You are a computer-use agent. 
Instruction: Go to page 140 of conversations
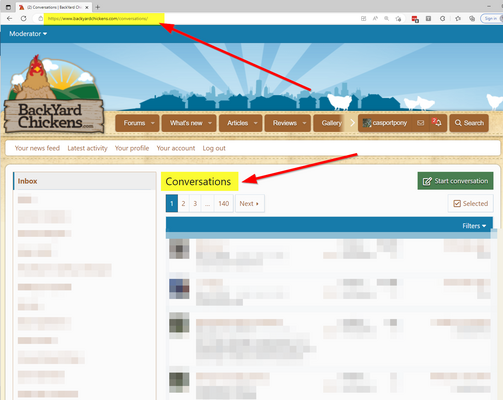tap(224, 203)
